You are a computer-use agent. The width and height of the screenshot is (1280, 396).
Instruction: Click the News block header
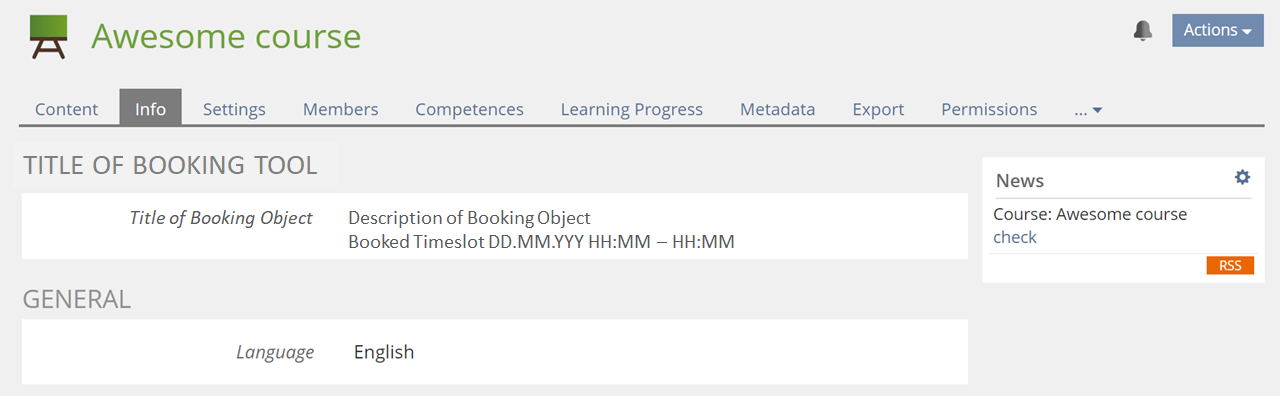point(1020,181)
